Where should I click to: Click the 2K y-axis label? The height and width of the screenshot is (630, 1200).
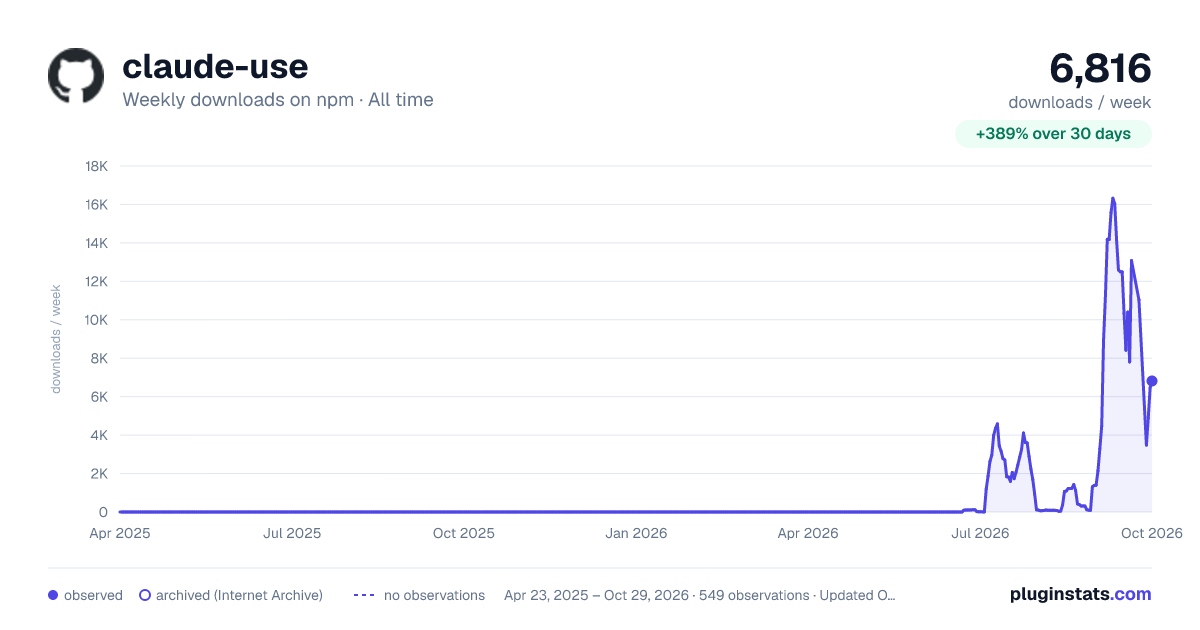click(x=100, y=474)
